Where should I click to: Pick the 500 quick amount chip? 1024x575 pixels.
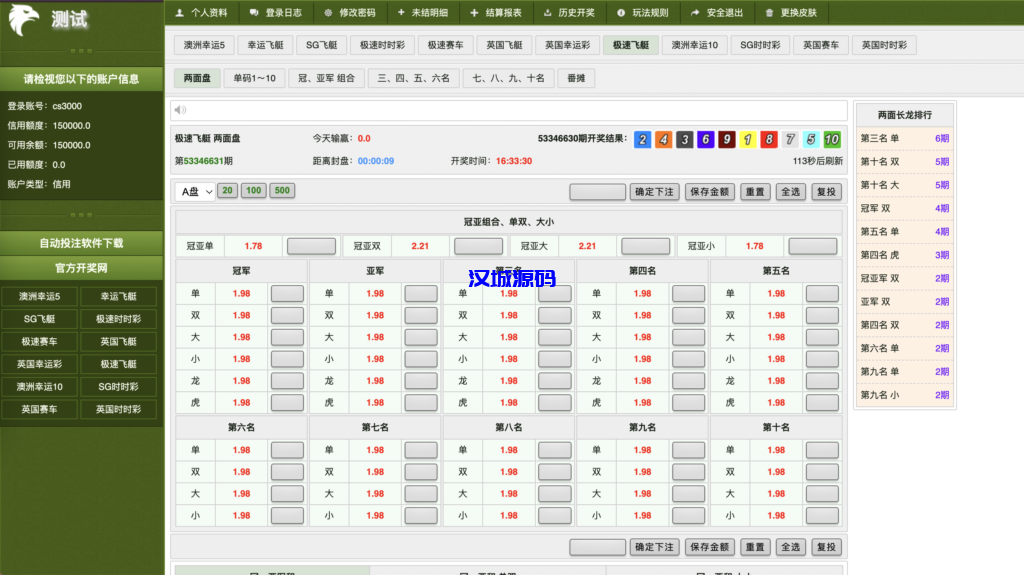point(282,191)
